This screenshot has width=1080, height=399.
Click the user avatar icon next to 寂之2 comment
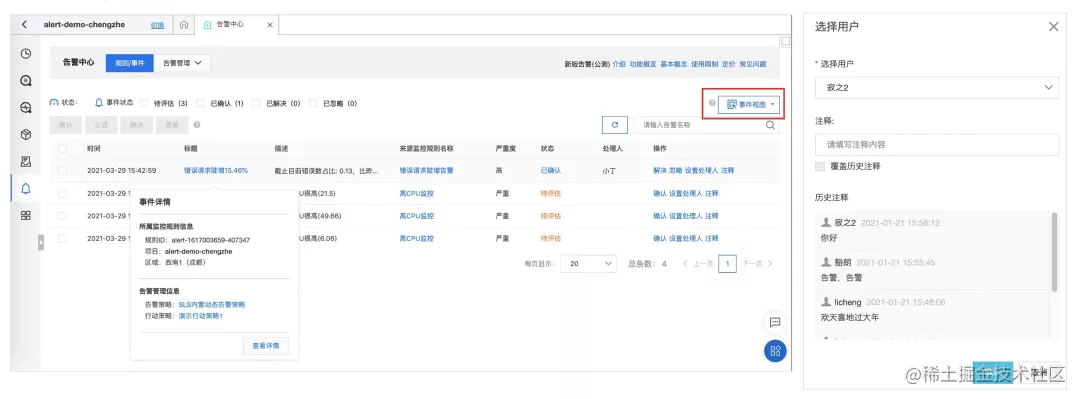(826, 223)
